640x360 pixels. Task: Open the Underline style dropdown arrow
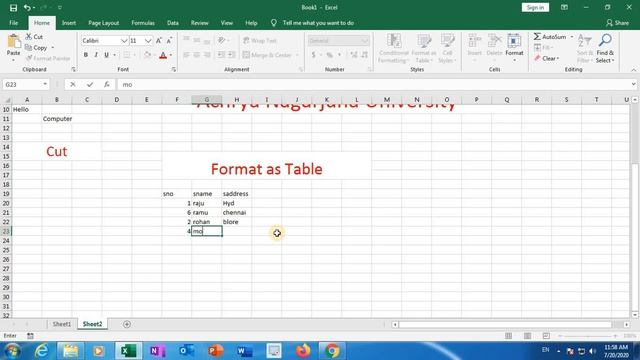114,55
